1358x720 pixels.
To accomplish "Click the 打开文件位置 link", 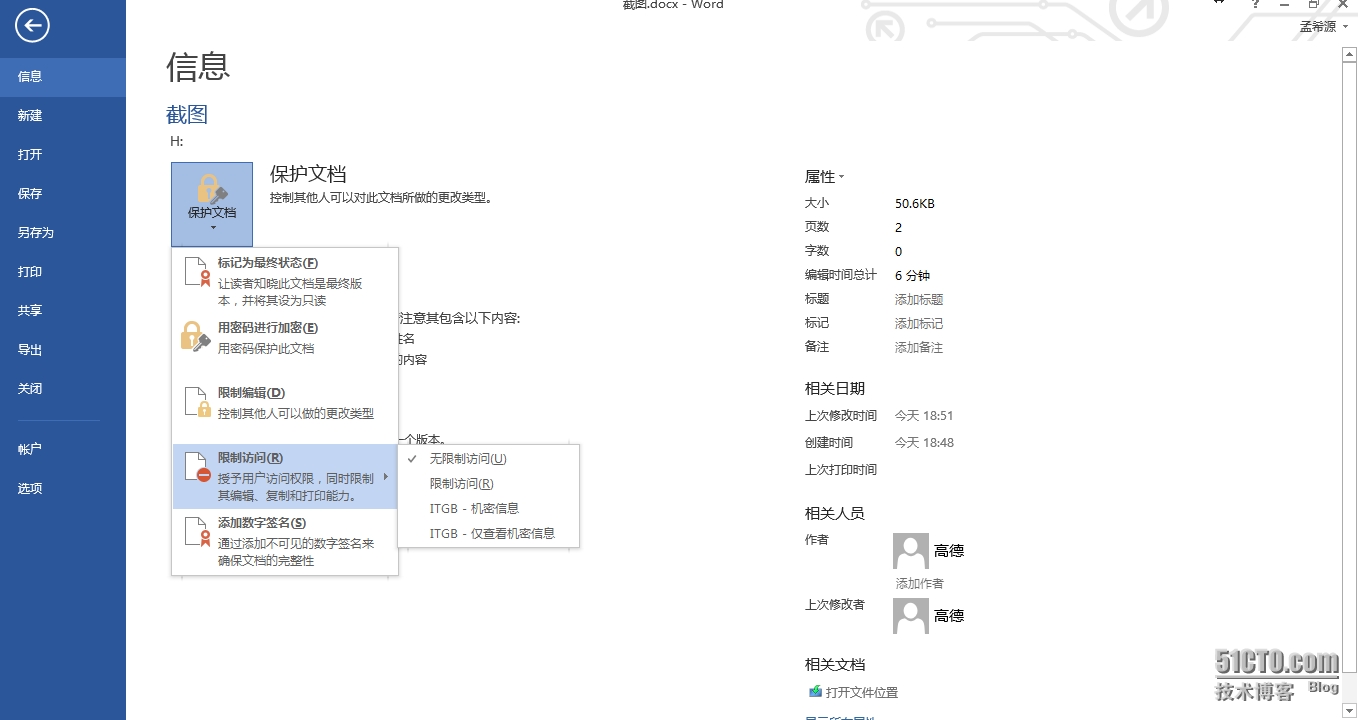I will [x=861, y=692].
